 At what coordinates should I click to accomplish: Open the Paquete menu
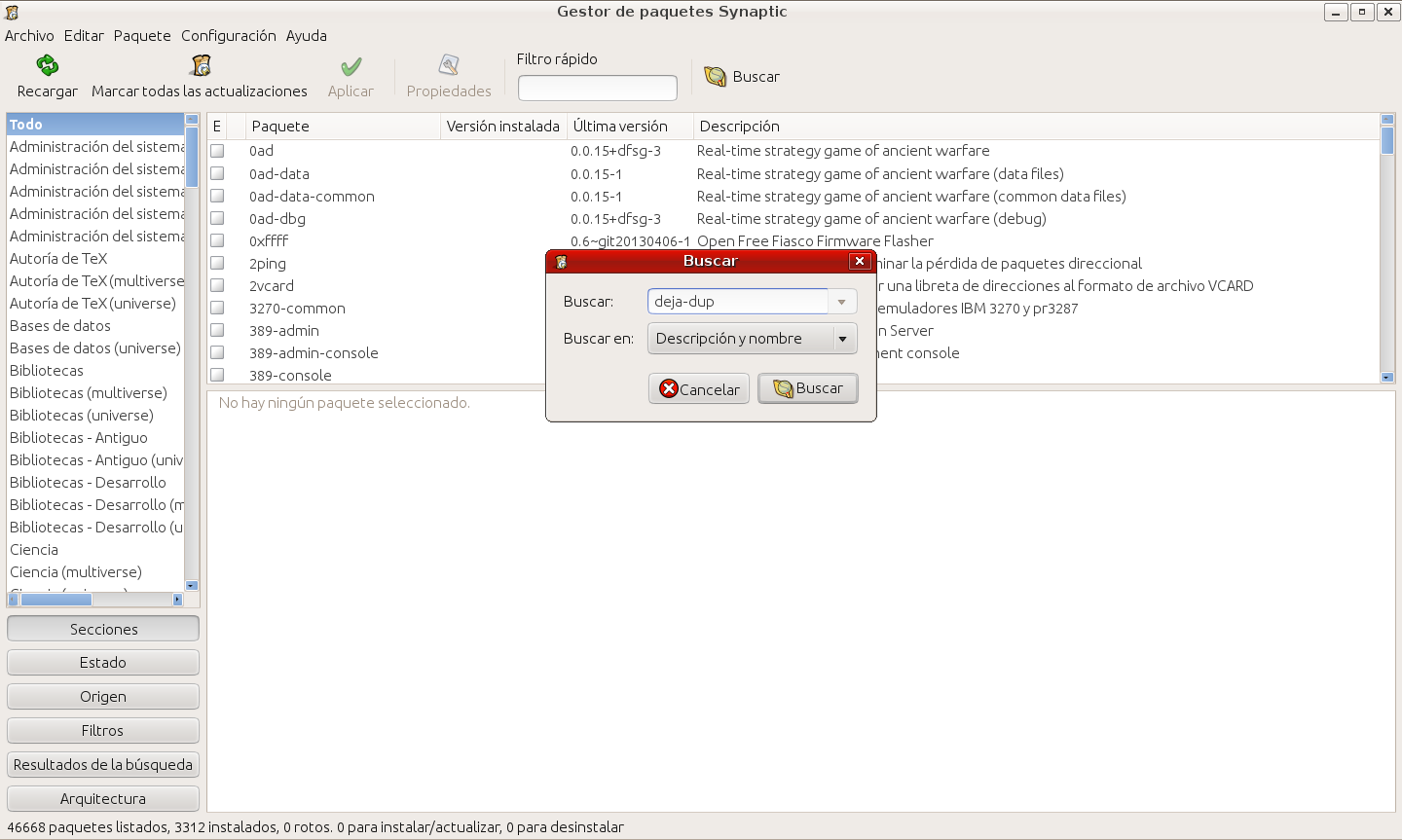pos(142,36)
